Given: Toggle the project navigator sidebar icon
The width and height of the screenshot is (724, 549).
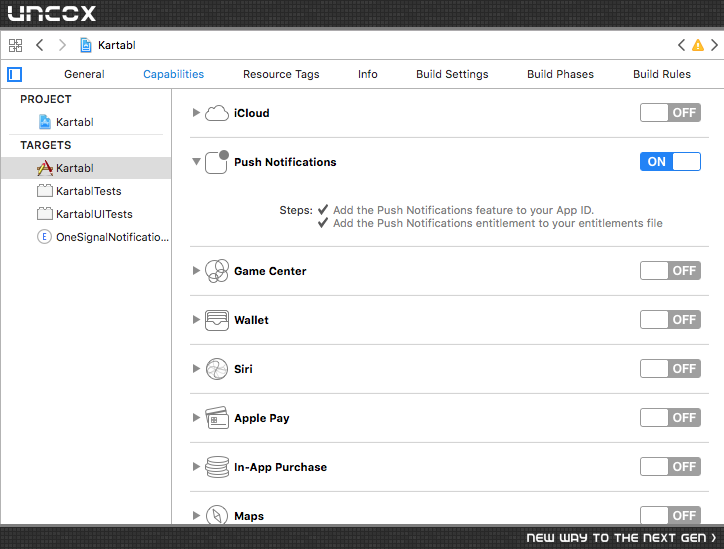Looking at the screenshot, I should [14, 74].
